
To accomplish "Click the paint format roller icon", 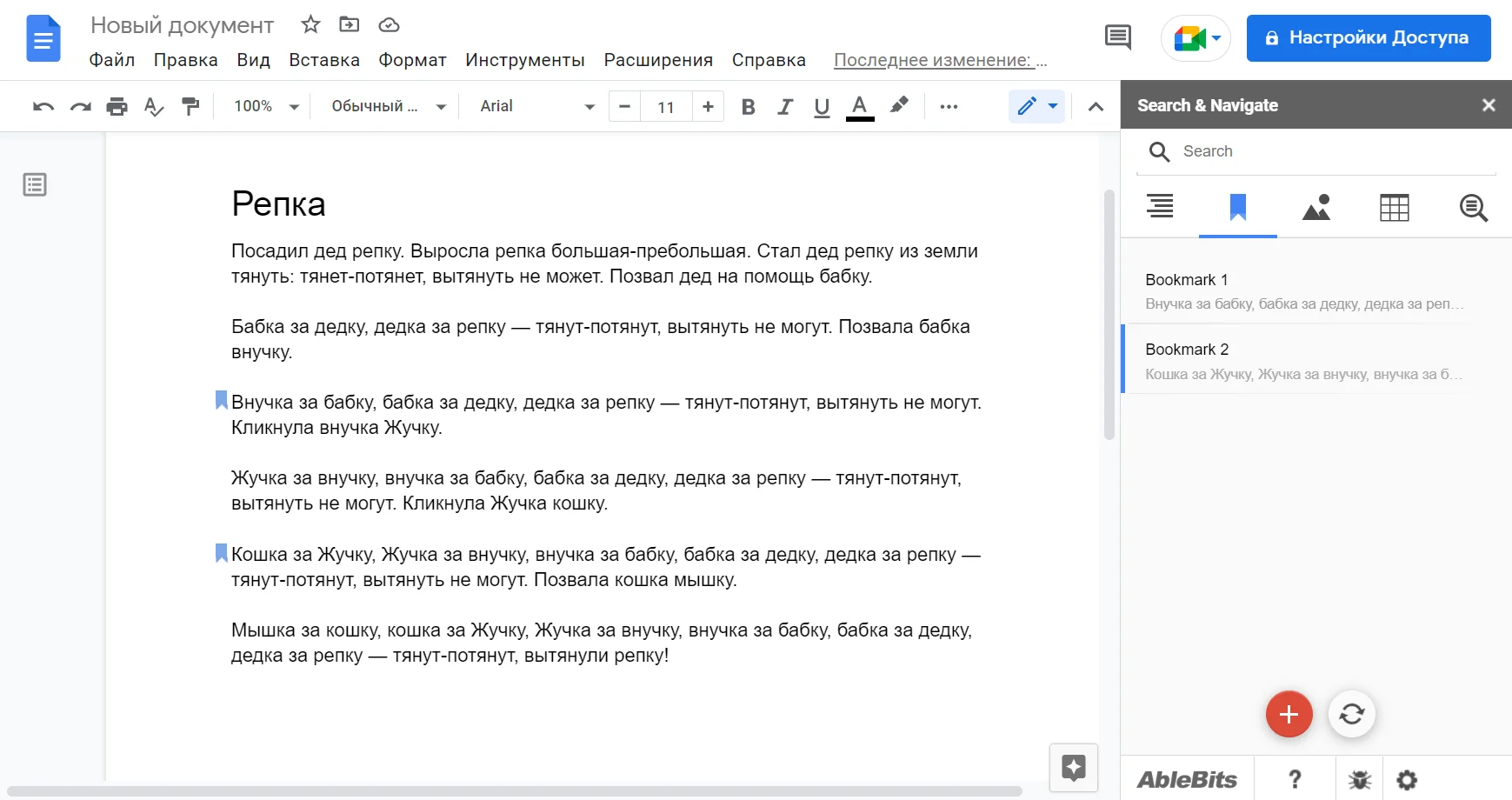I will [x=190, y=106].
